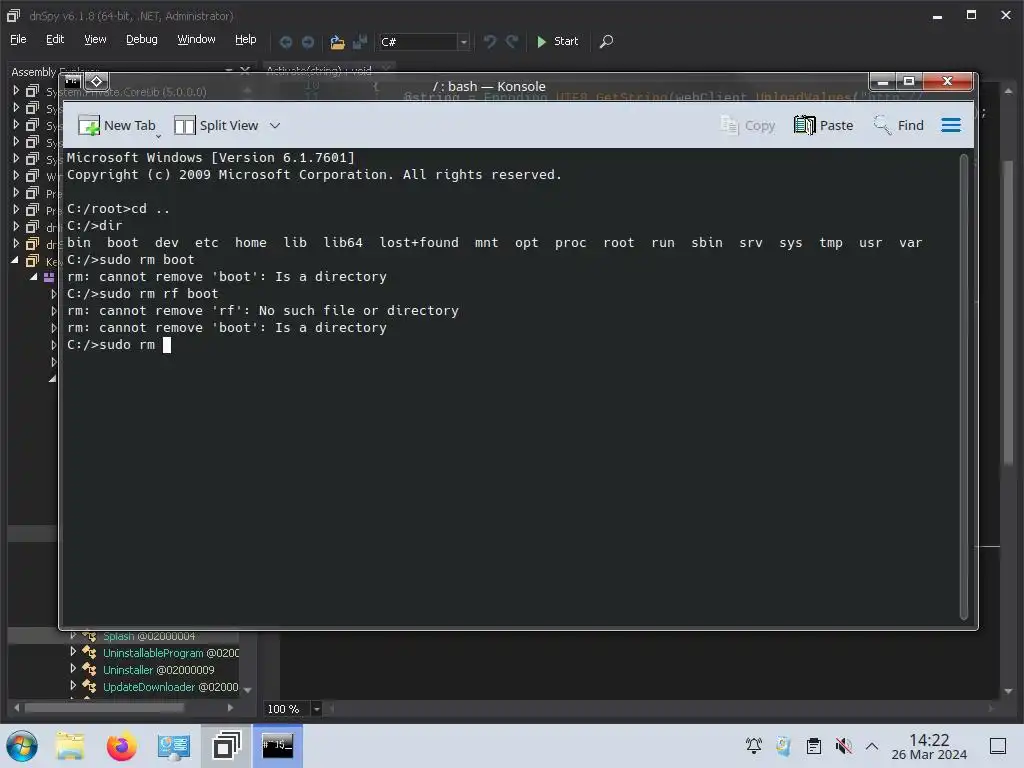1024x768 pixels.
Task: Open the Windows Start menu orb
Action: click(22, 746)
